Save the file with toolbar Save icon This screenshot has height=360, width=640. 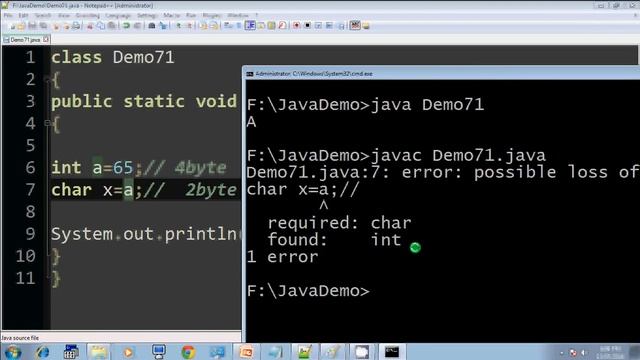coord(32,26)
